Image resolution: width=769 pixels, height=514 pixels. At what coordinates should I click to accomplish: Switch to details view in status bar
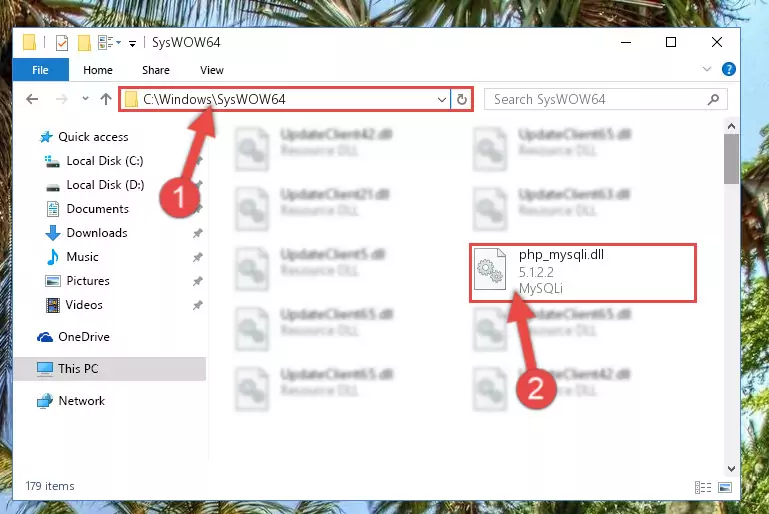pos(703,487)
